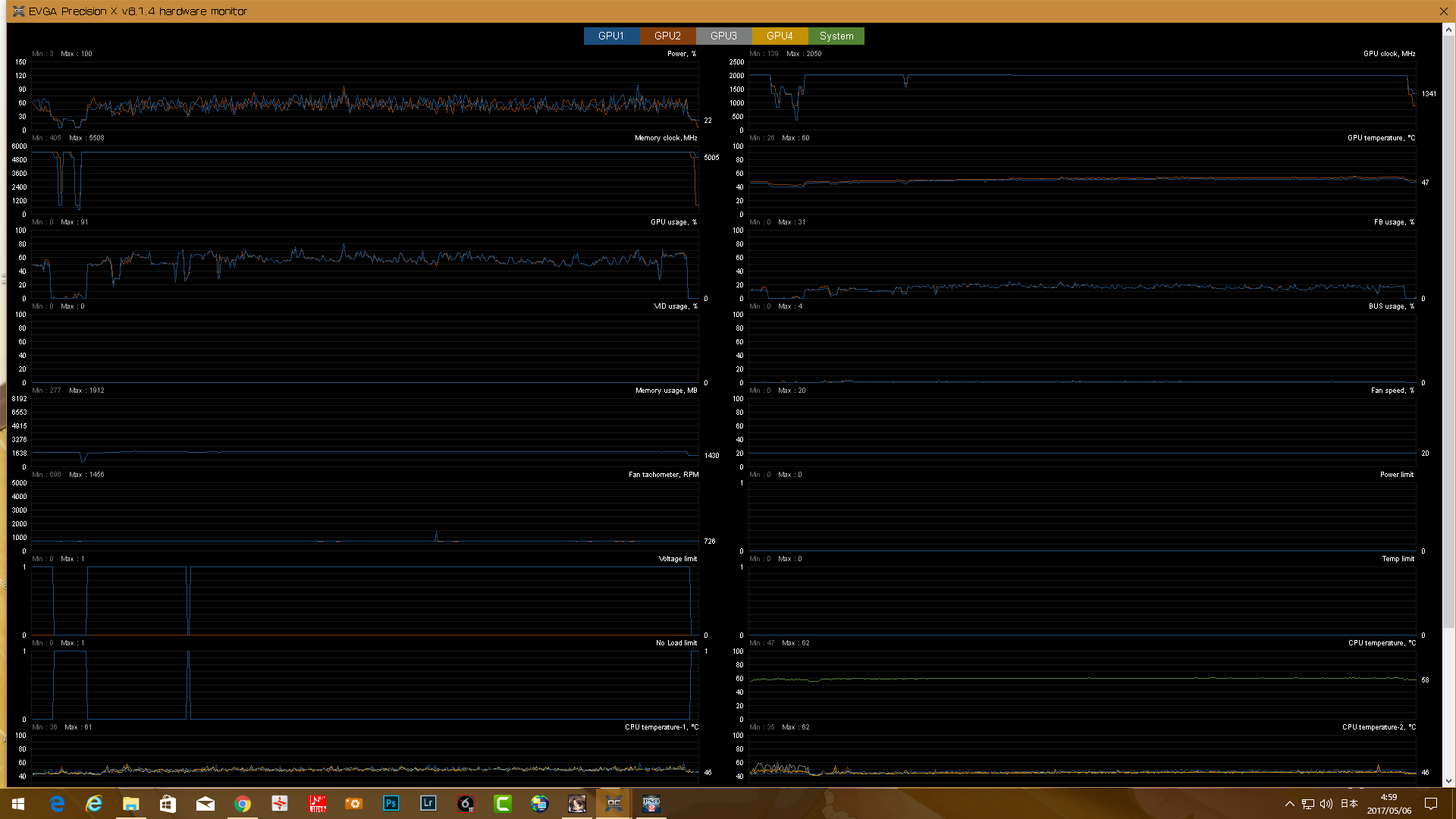This screenshot has width=1456, height=819.
Task: Open the globe network app in the taskbar
Action: point(539,804)
